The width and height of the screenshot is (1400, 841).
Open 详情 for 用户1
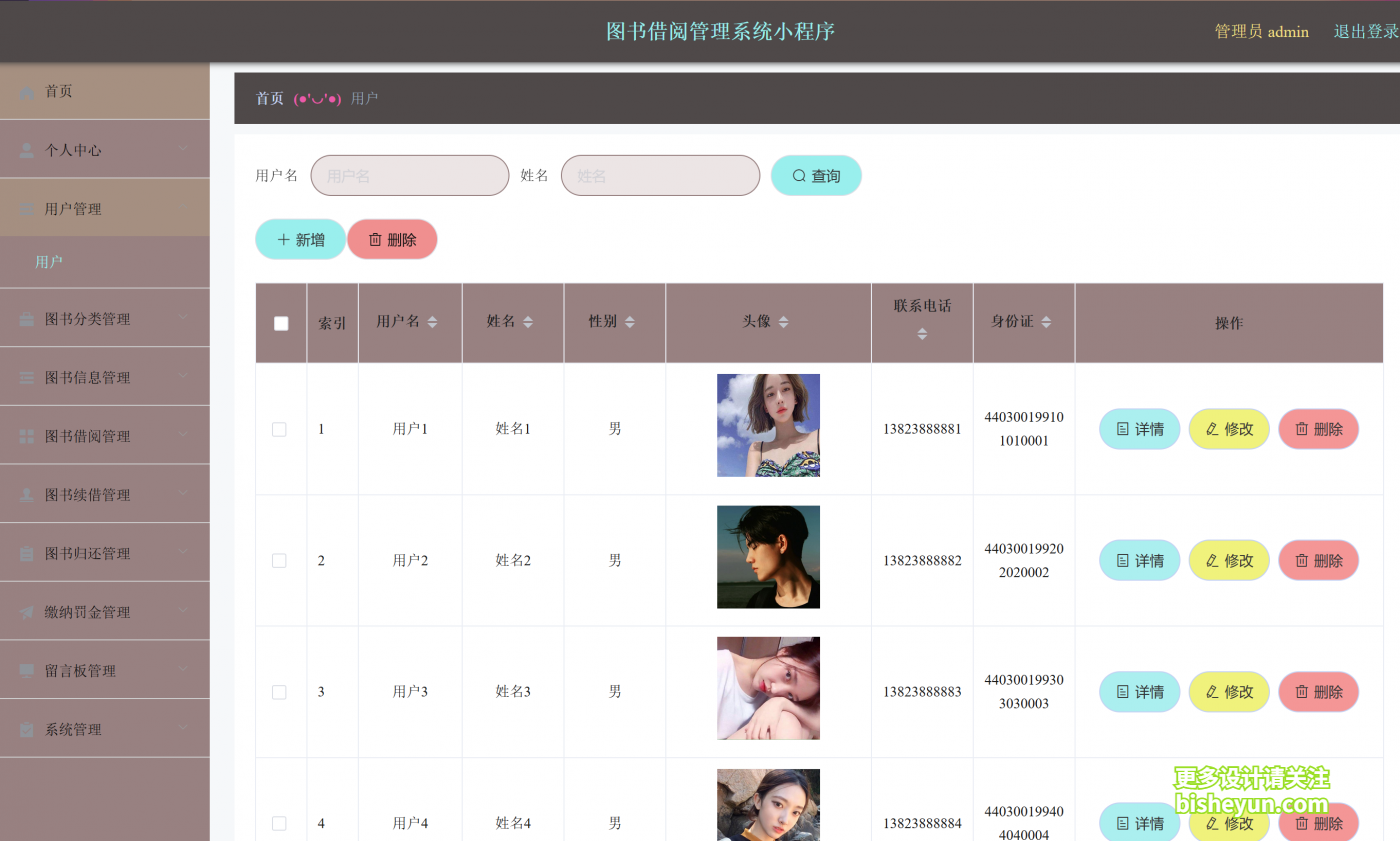pyautogui.click(x=1140, y=429)
